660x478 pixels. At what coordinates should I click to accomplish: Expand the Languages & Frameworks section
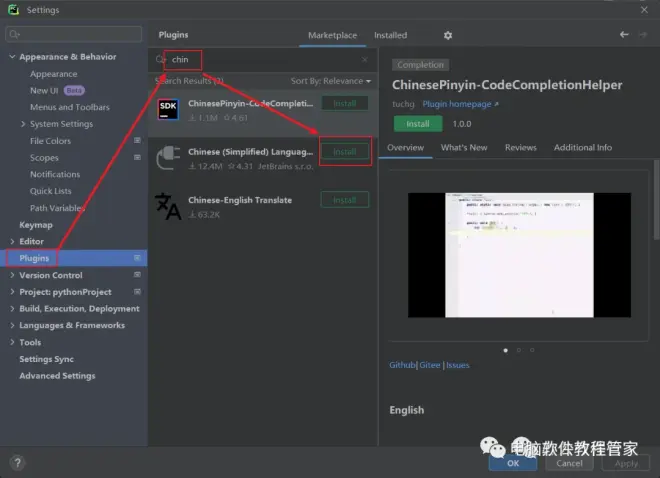12,325
